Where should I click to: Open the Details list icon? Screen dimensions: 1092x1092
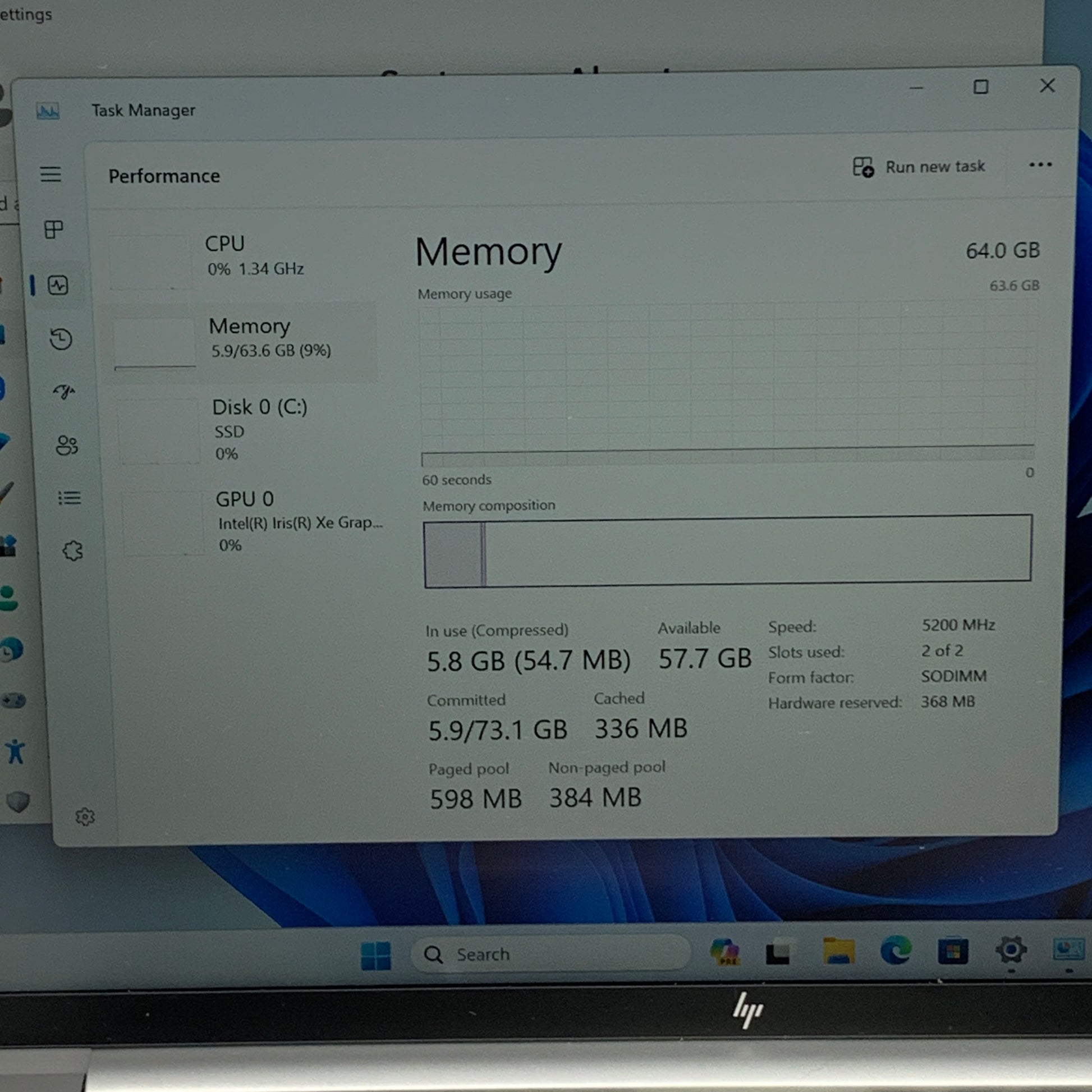point(70,498)
